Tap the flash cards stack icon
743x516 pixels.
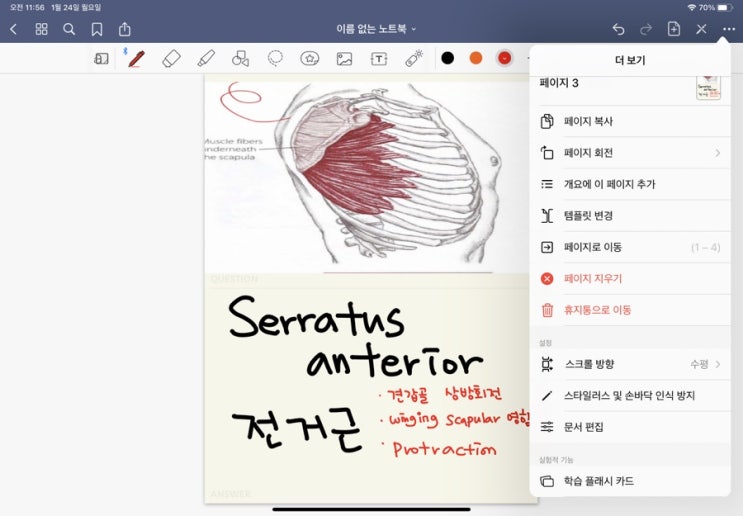pos(547,481)
